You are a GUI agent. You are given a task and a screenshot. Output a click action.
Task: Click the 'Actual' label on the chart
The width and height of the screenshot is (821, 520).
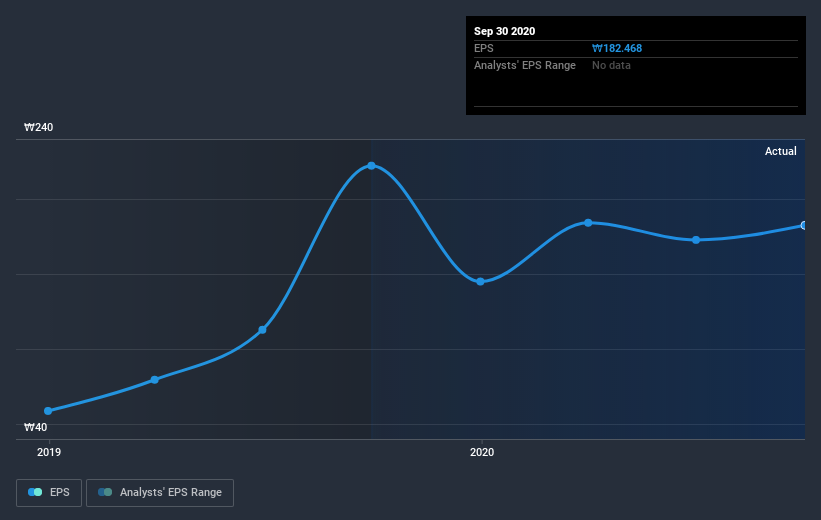[781, 151]
